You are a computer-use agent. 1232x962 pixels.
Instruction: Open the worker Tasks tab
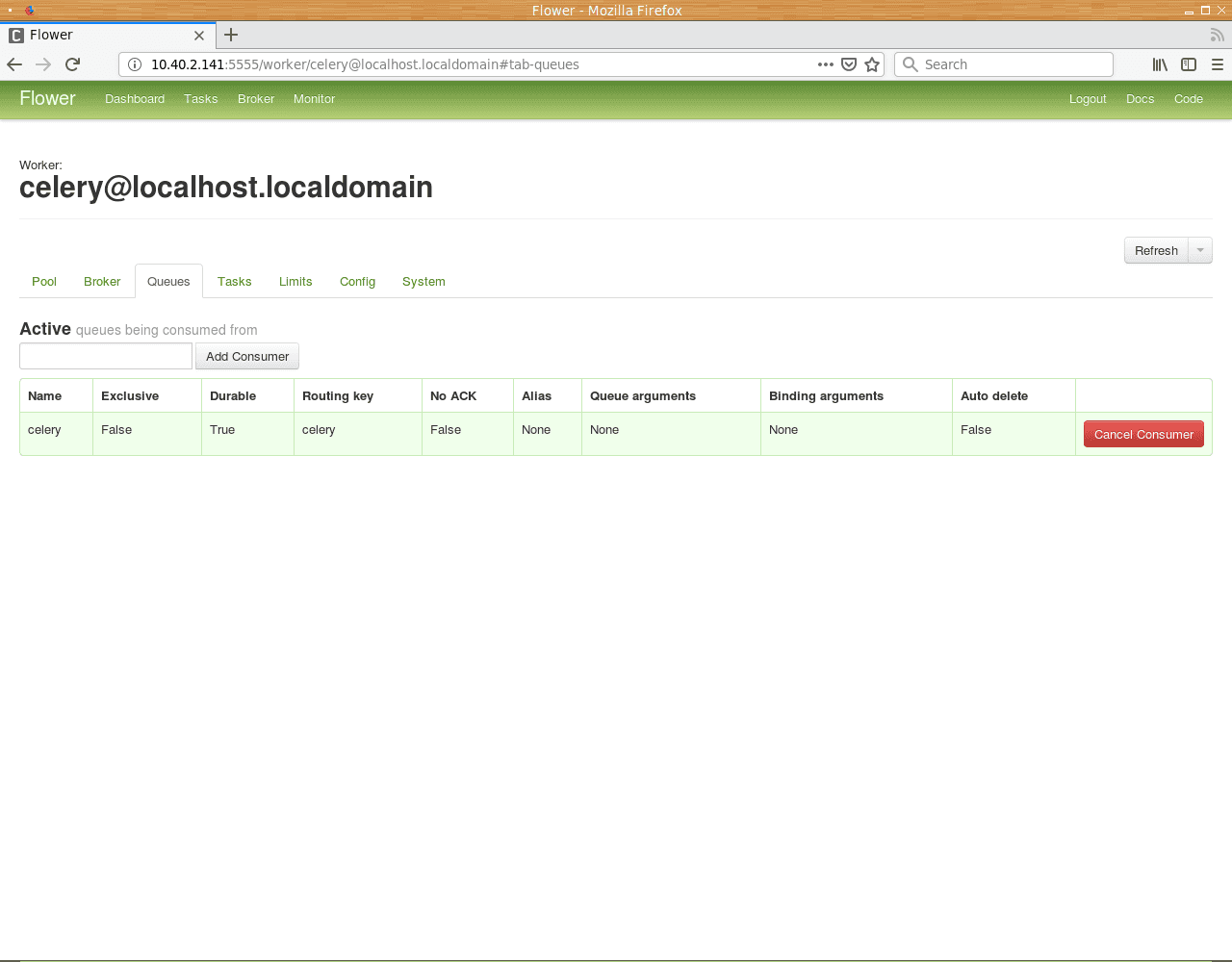coord(234,282)
